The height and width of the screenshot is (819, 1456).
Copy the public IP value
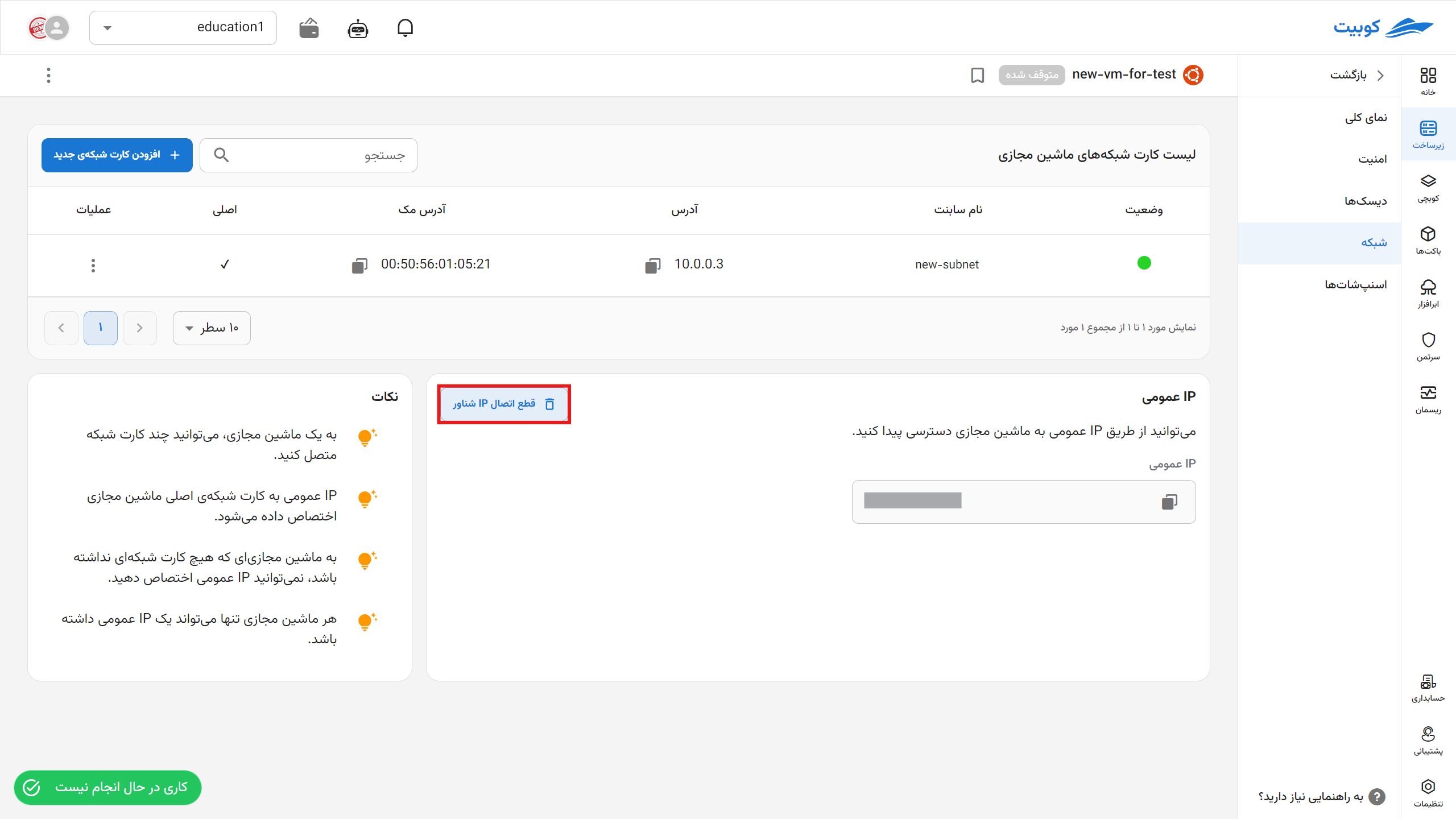[1169, 501]
